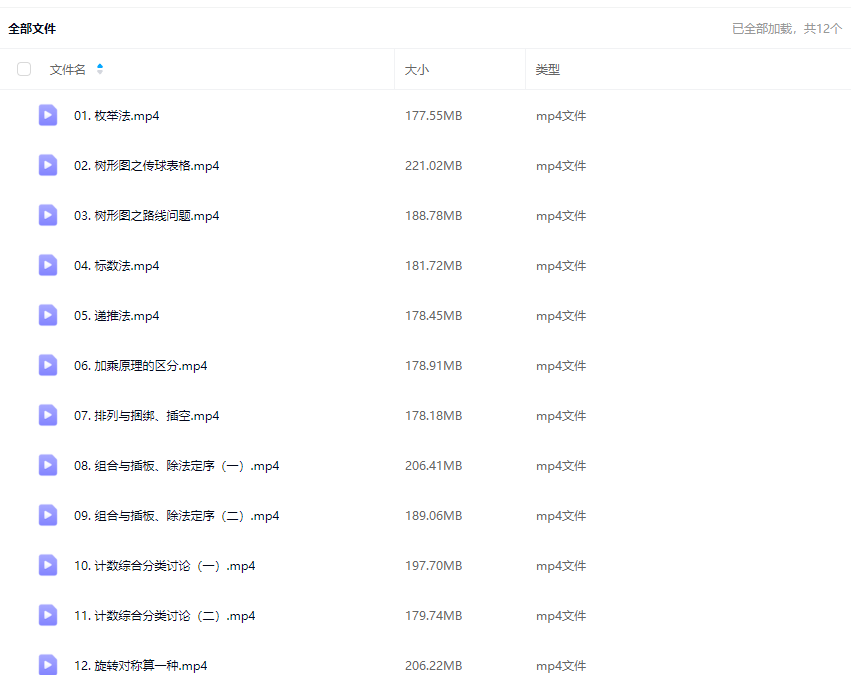
Task: Open file 11. 计数综合分类讨论（二）.mp4
Action: 164,616
